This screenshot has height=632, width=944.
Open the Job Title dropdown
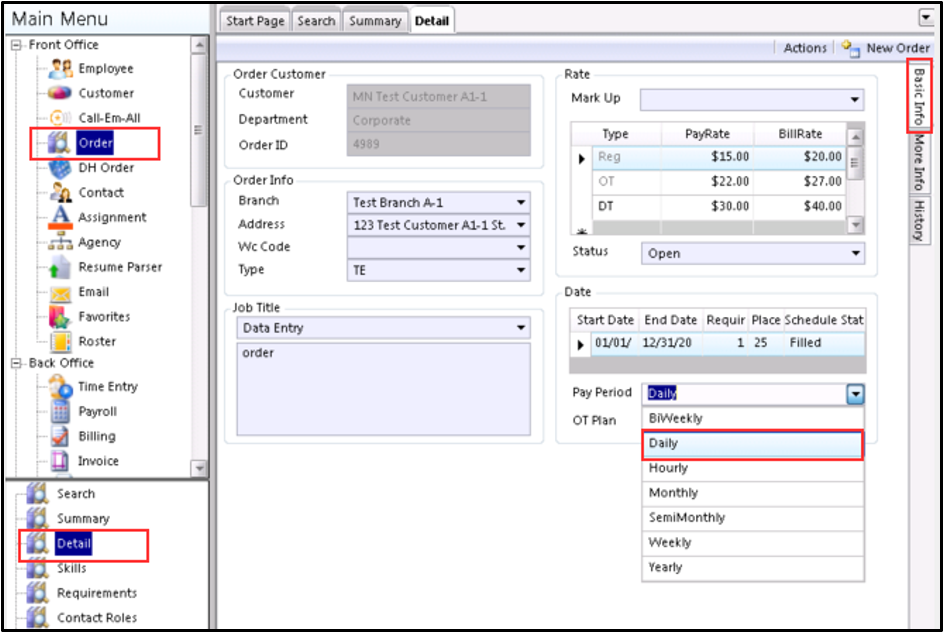click(x=521, y=328)
